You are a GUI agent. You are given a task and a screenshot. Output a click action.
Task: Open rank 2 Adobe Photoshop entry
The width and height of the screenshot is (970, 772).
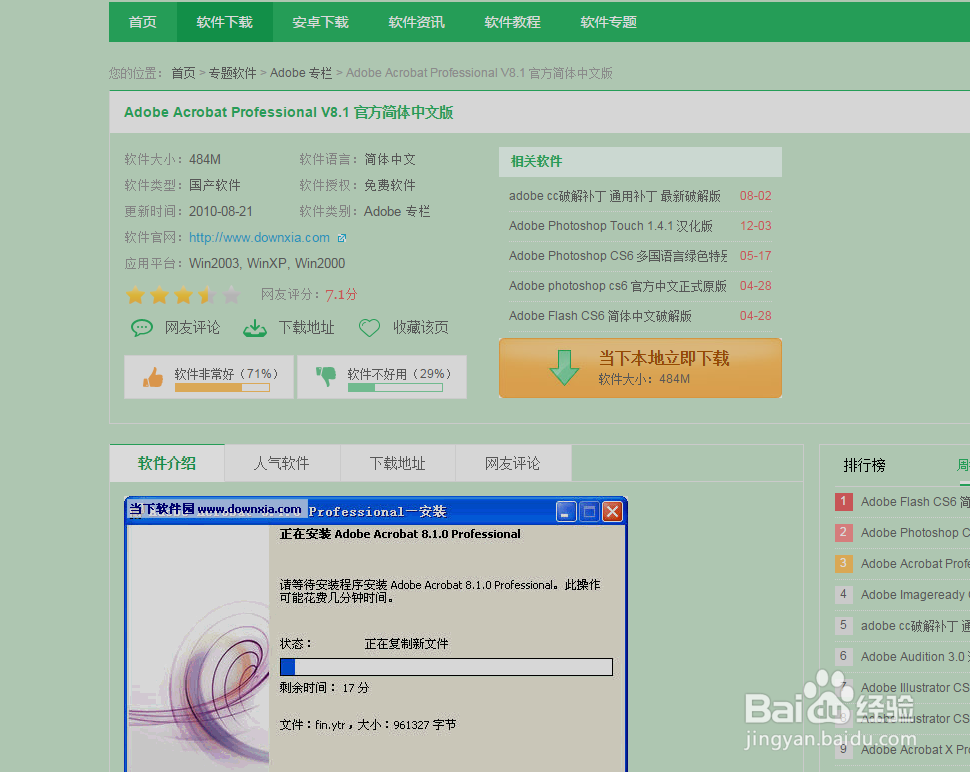[915, 533]
